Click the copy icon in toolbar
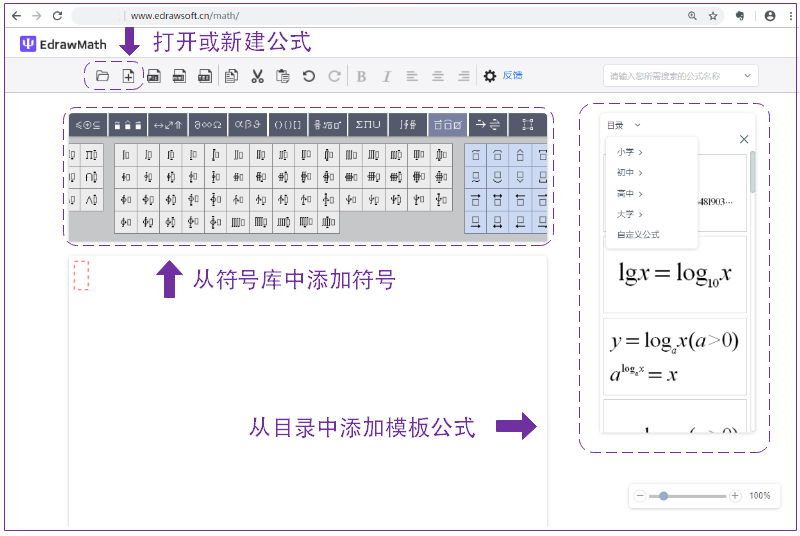Screen dimensions: 800x536 pos(231,76)
